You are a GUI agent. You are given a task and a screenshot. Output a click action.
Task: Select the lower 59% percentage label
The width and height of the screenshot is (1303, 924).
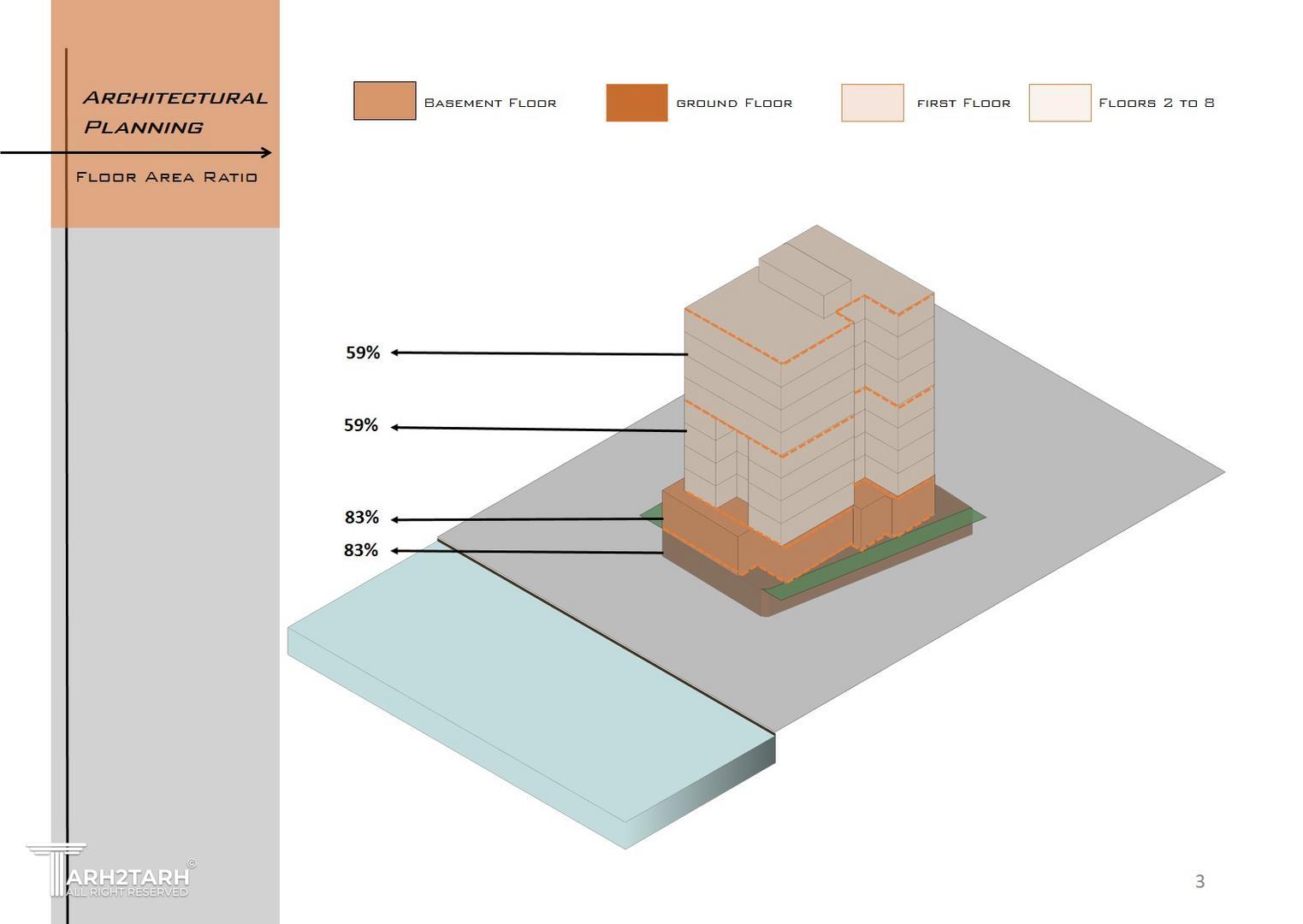click(x=361, y=425)
